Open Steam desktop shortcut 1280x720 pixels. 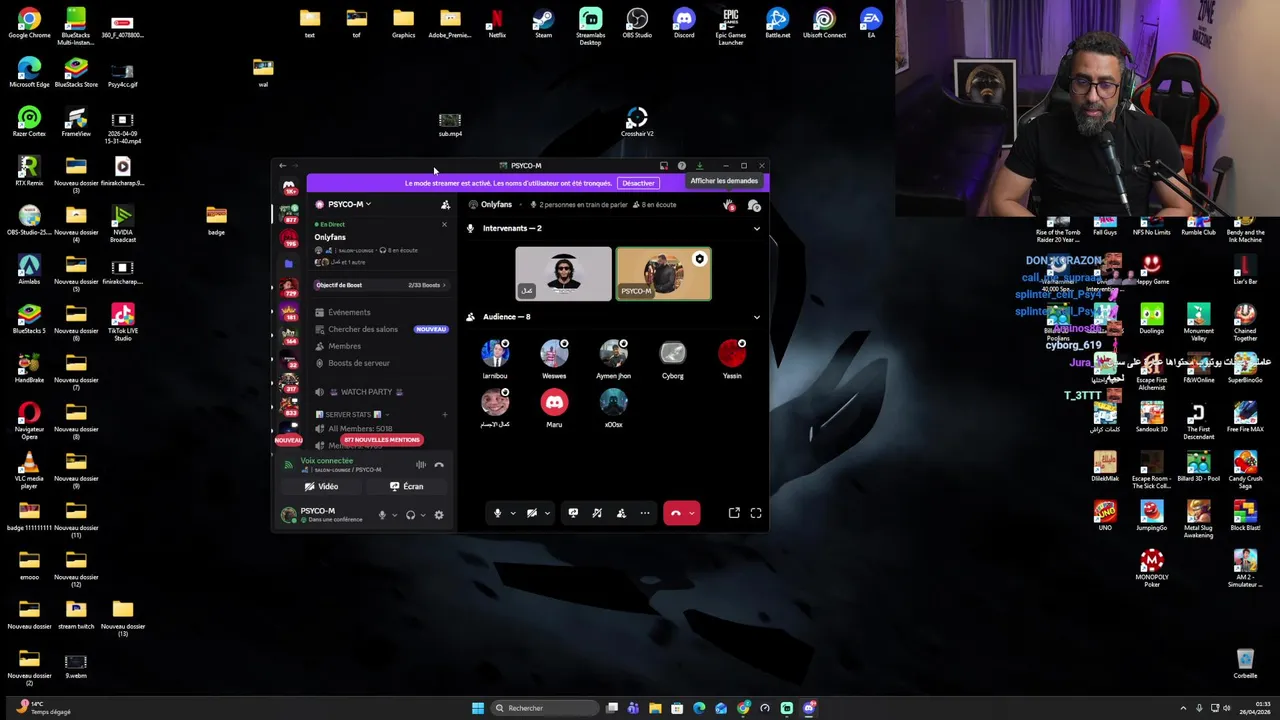pyautogui.click(x=543, y=23)
